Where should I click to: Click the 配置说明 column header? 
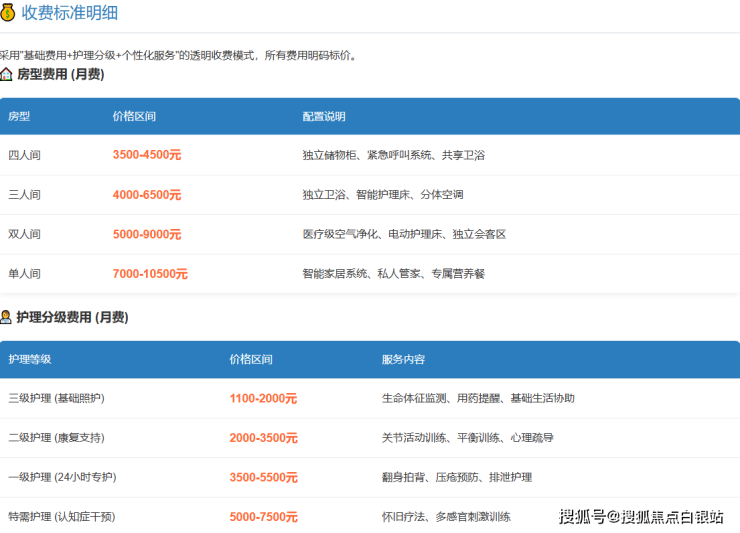click(324, 116)
